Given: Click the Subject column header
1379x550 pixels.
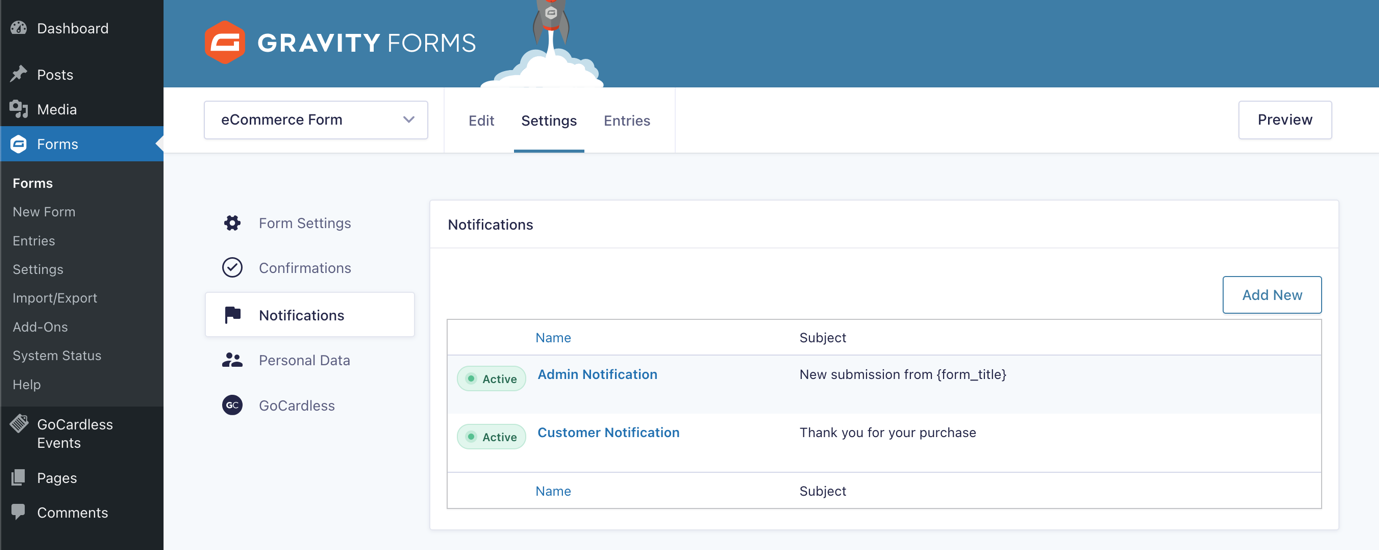Looking at the screenshot, I should (x=823, y=338).
